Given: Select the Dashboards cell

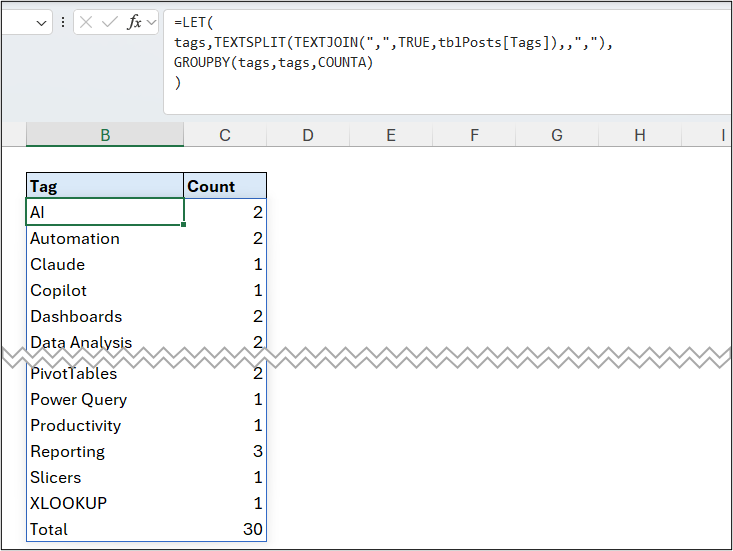Looking at the screenshot, I should coord(105,316).
